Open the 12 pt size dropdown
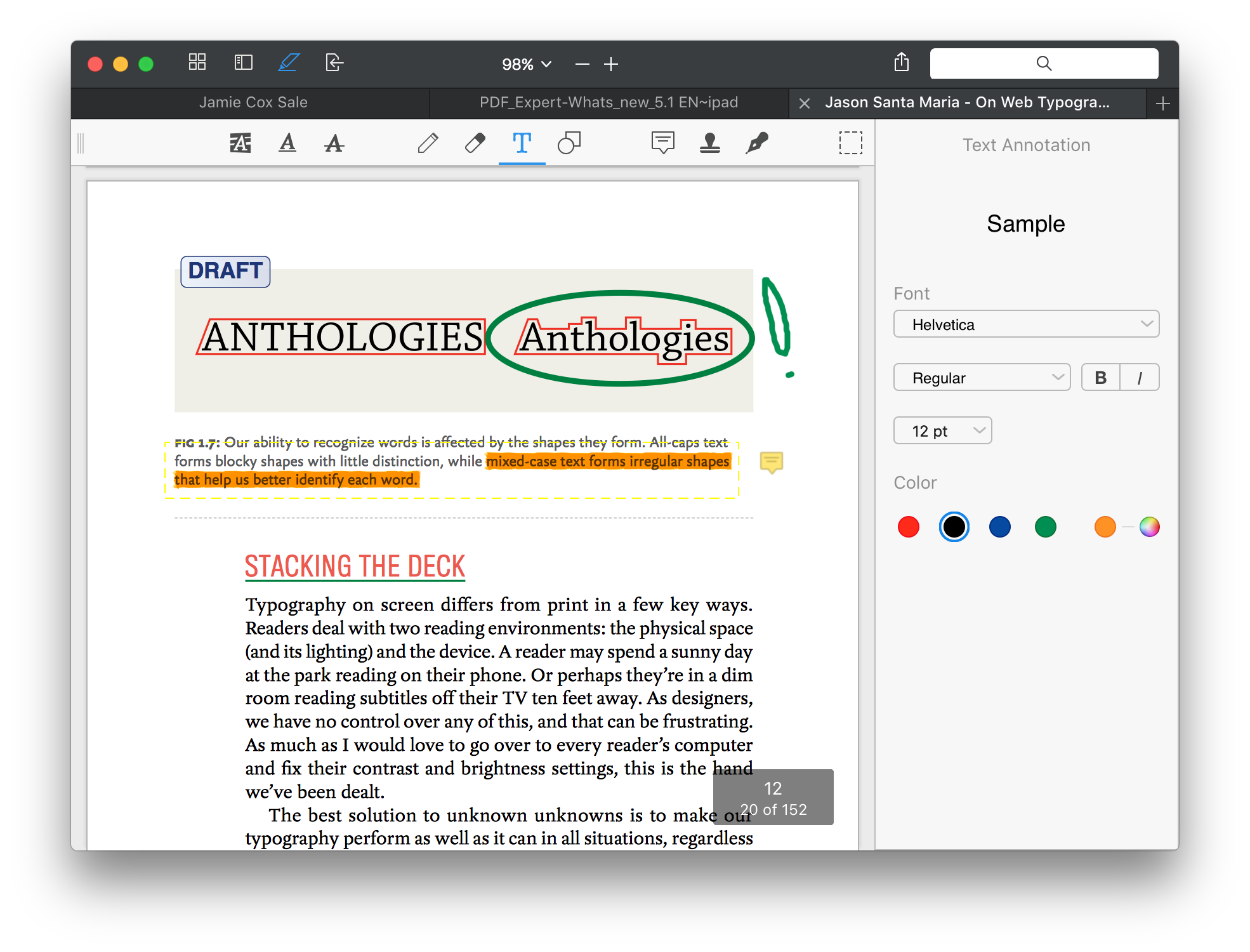This screenshot has width=1250, height=952. tap(942, 431)
